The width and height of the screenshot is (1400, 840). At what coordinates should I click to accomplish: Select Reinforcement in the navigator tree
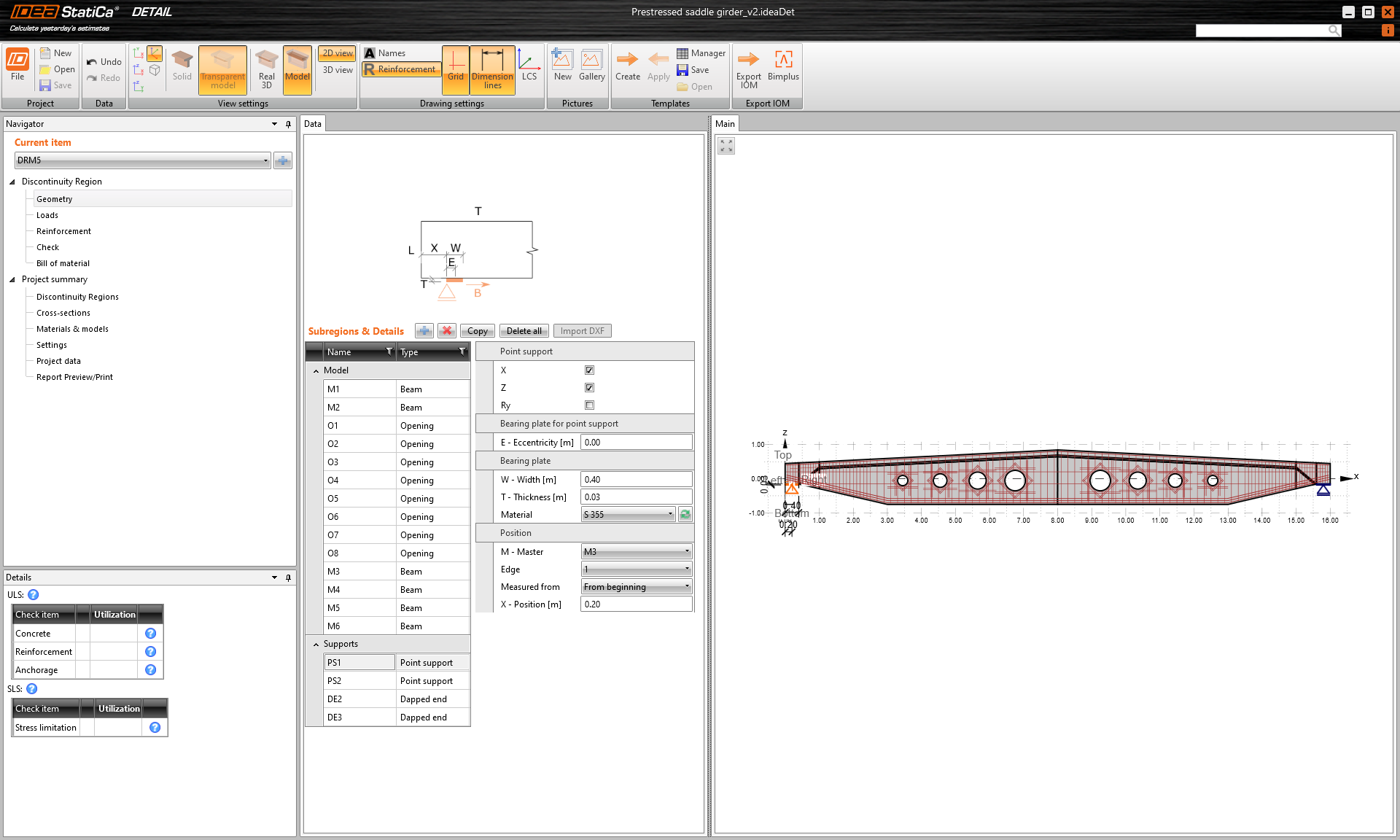click(63, 231)
